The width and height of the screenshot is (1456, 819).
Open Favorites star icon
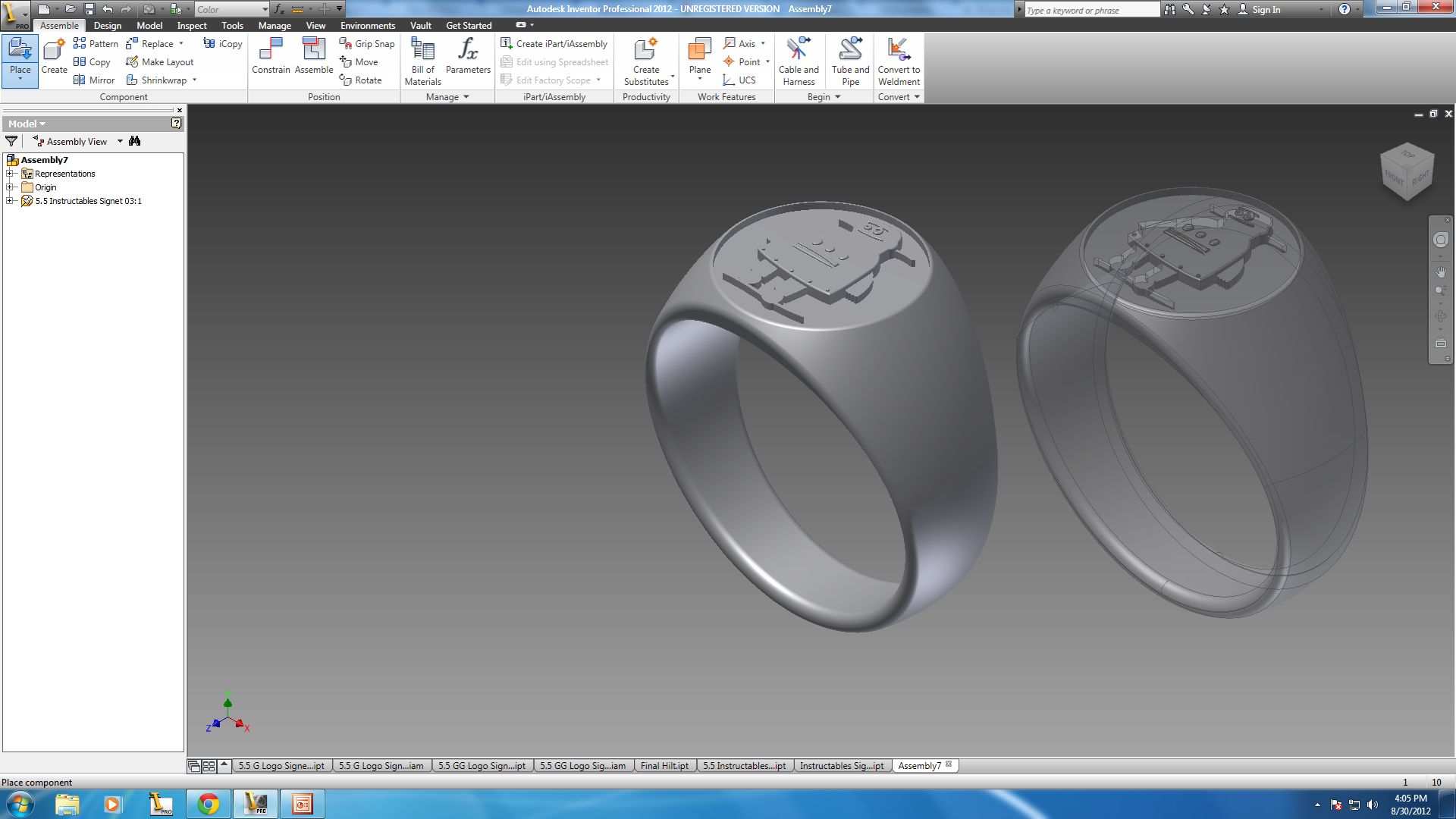point(1224,9)
